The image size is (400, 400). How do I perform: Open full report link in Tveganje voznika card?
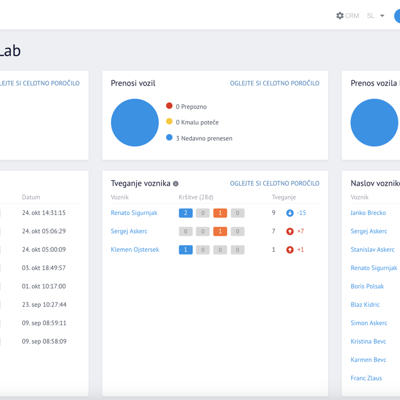274,183
